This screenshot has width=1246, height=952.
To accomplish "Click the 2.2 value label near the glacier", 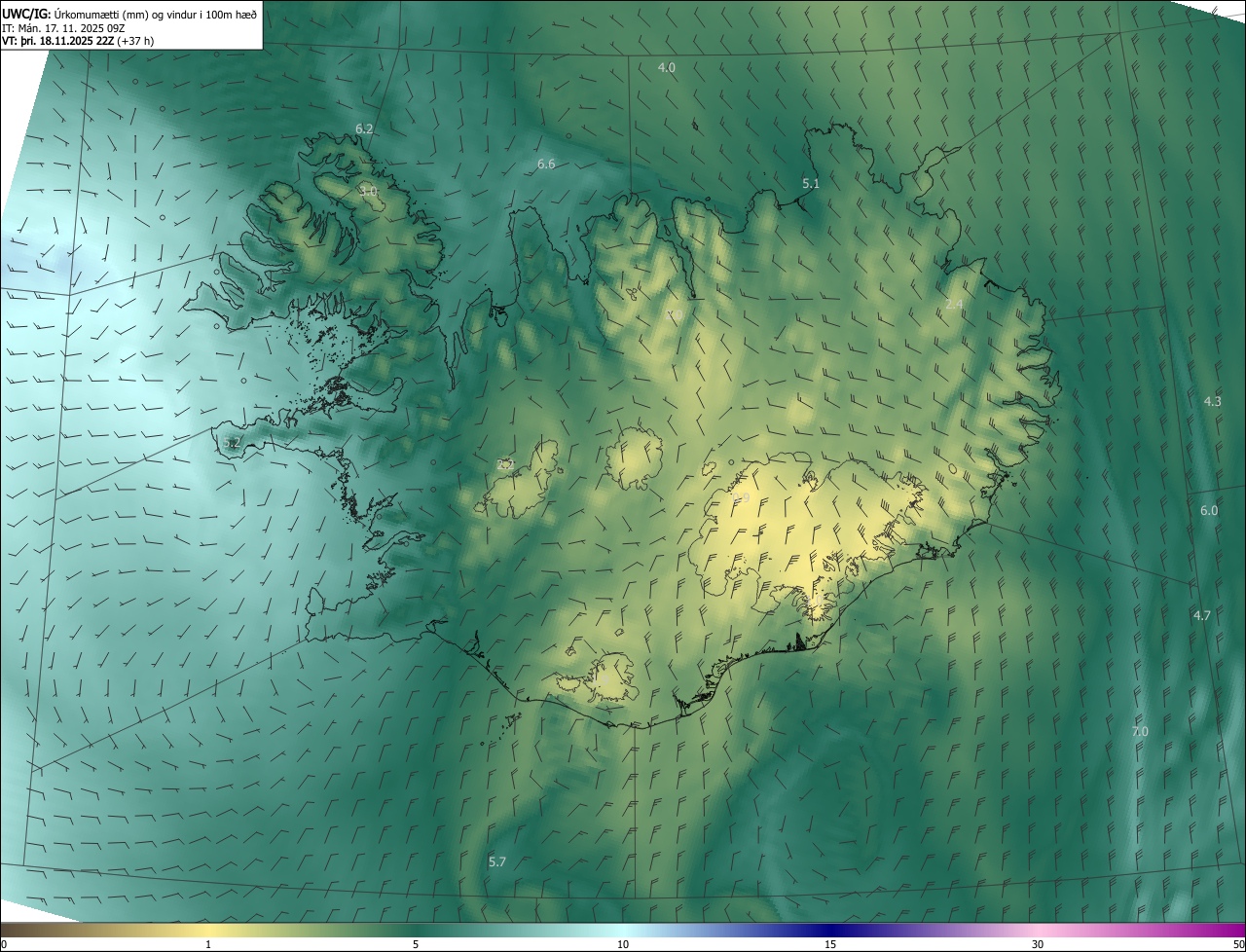I will (x=505, y=465).
